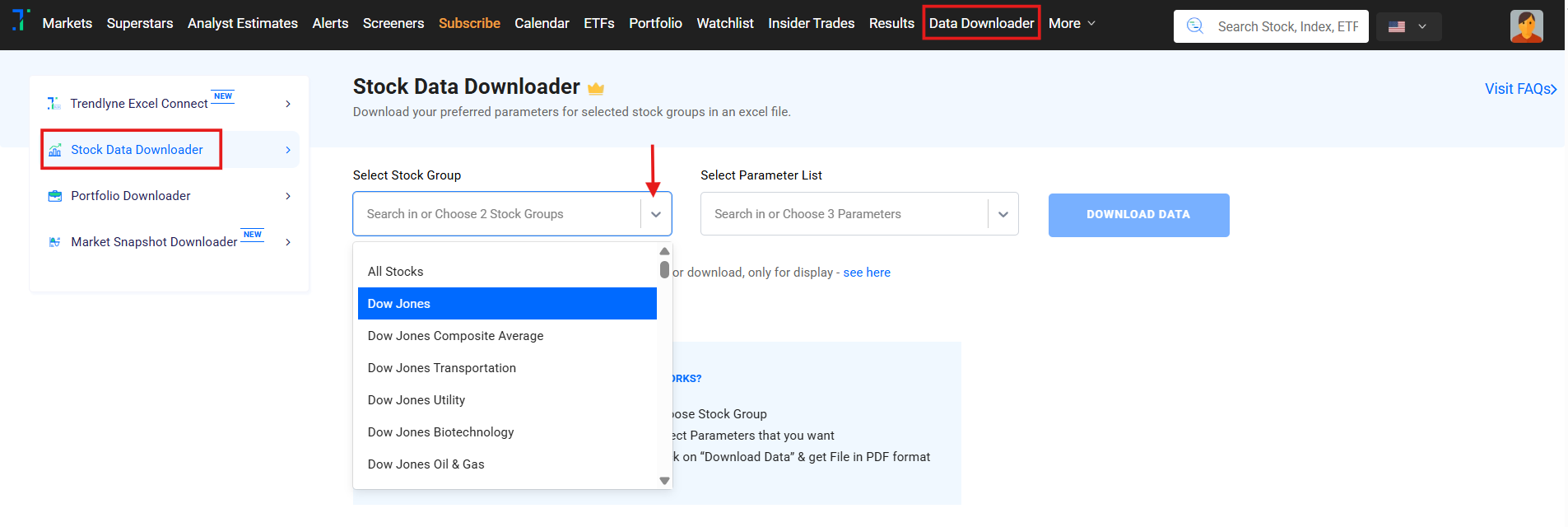Viewport: 1568px width, 527px height.
Task: Open the Markets menu
Action: click(67, 23)
